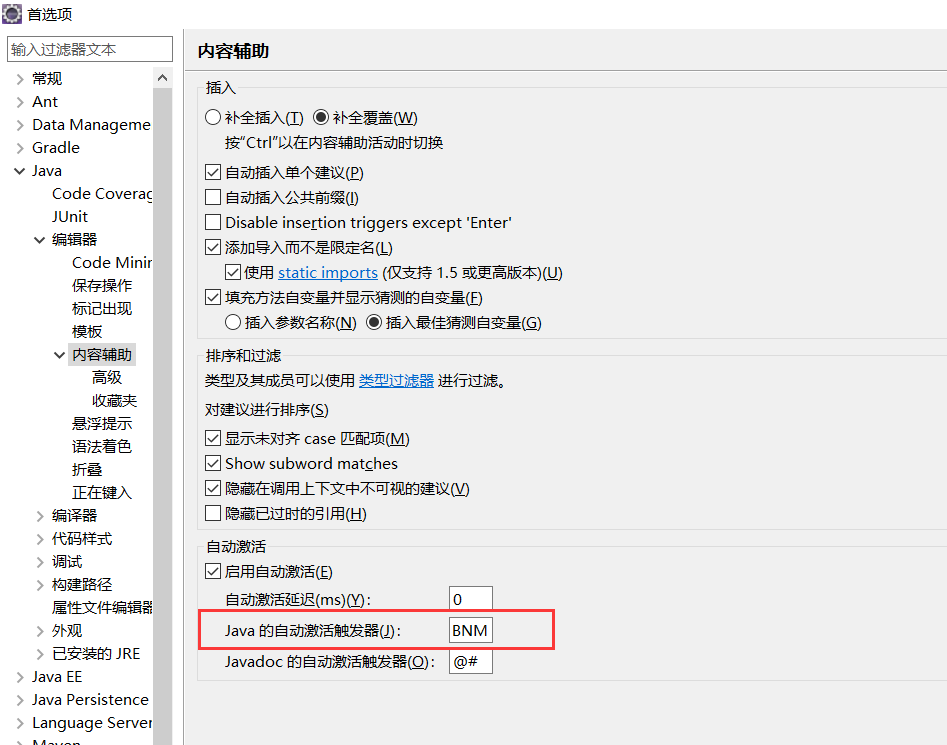Image resolution: width=947 pixels, height=745 pixels.
Task: Click the Eclipse icon beside 首选项 title
Action: [x=11, y=13]
